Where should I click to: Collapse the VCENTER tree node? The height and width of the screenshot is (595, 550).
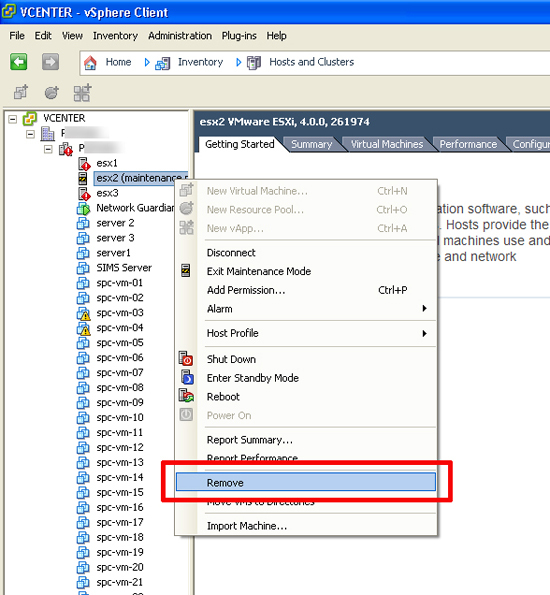[13, 119]
